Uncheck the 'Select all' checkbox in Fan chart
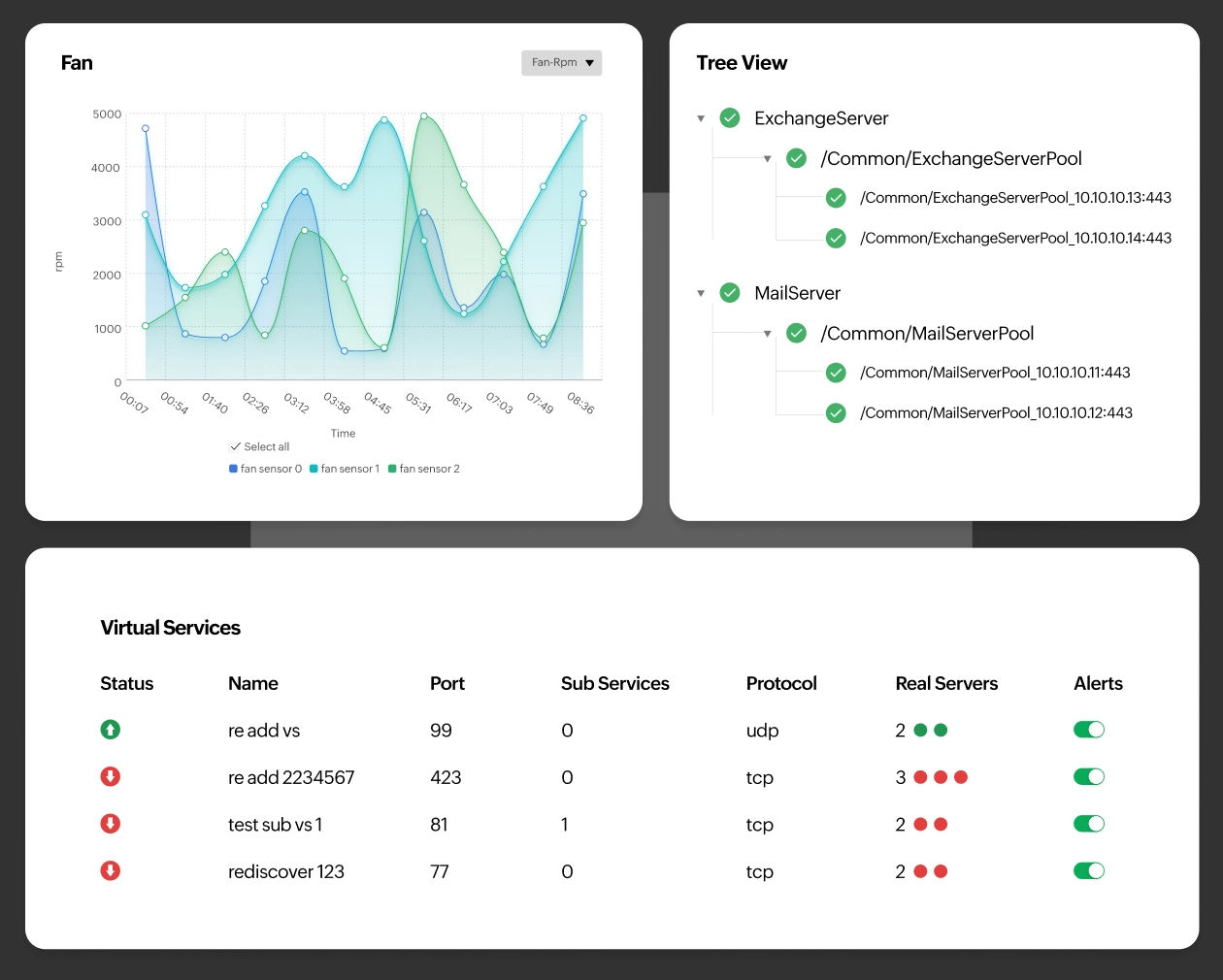 pos(235,446)
